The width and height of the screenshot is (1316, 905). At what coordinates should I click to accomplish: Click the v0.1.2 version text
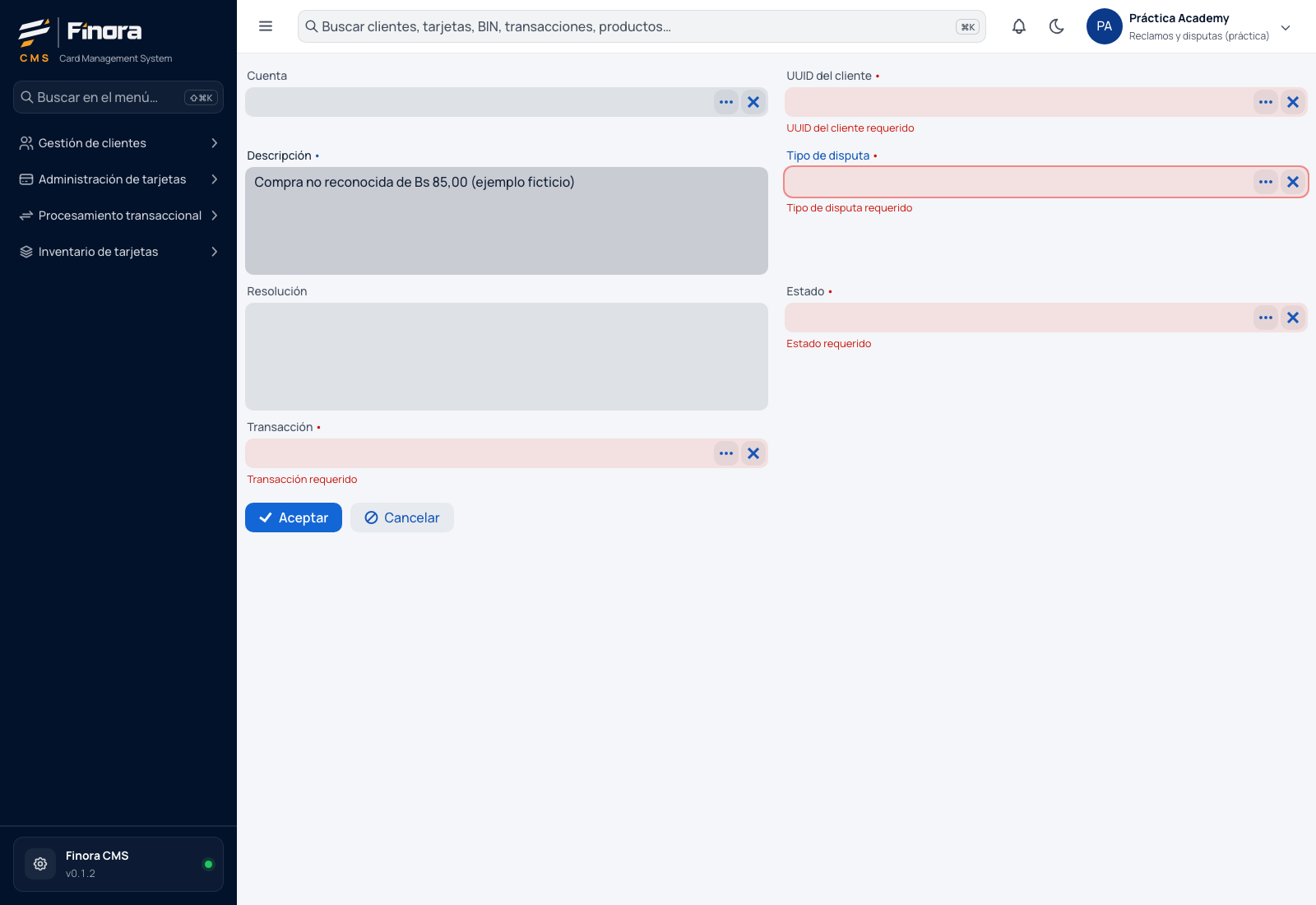81,874
